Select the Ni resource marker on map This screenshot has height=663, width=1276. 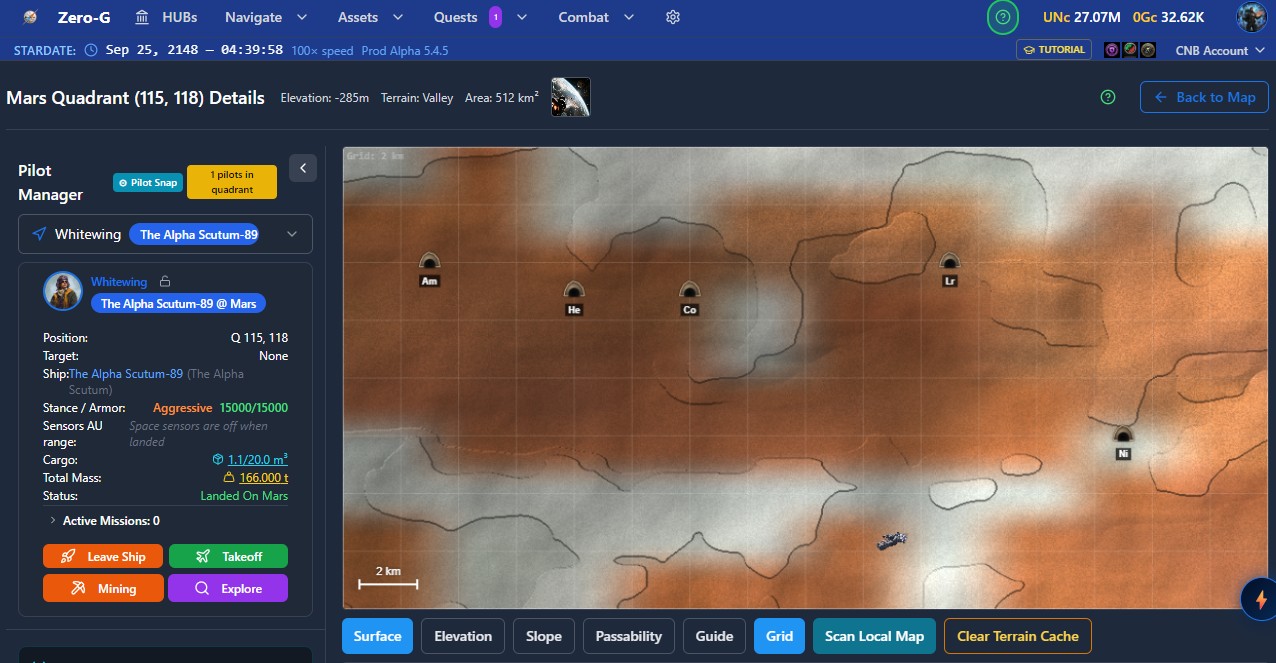1123,442
